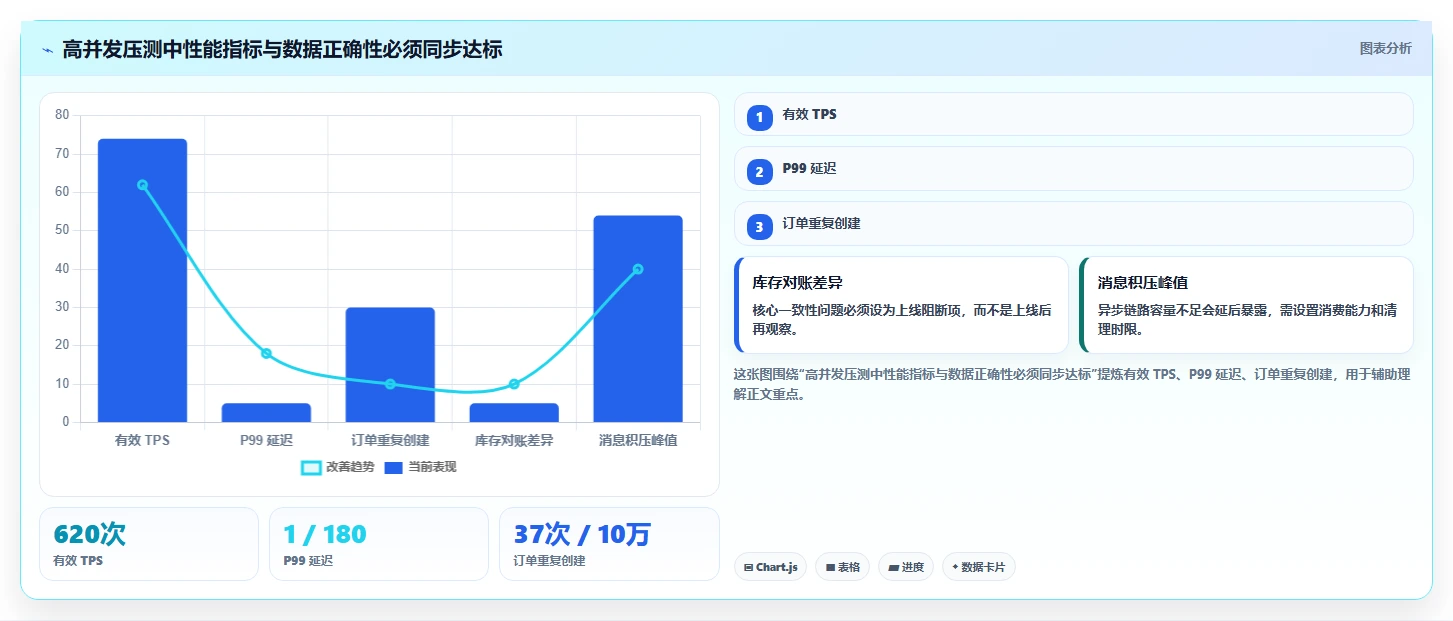1453x621 pixels.
Task: Click the main title 高并发压测中性能指标
Action: point(282,49)
